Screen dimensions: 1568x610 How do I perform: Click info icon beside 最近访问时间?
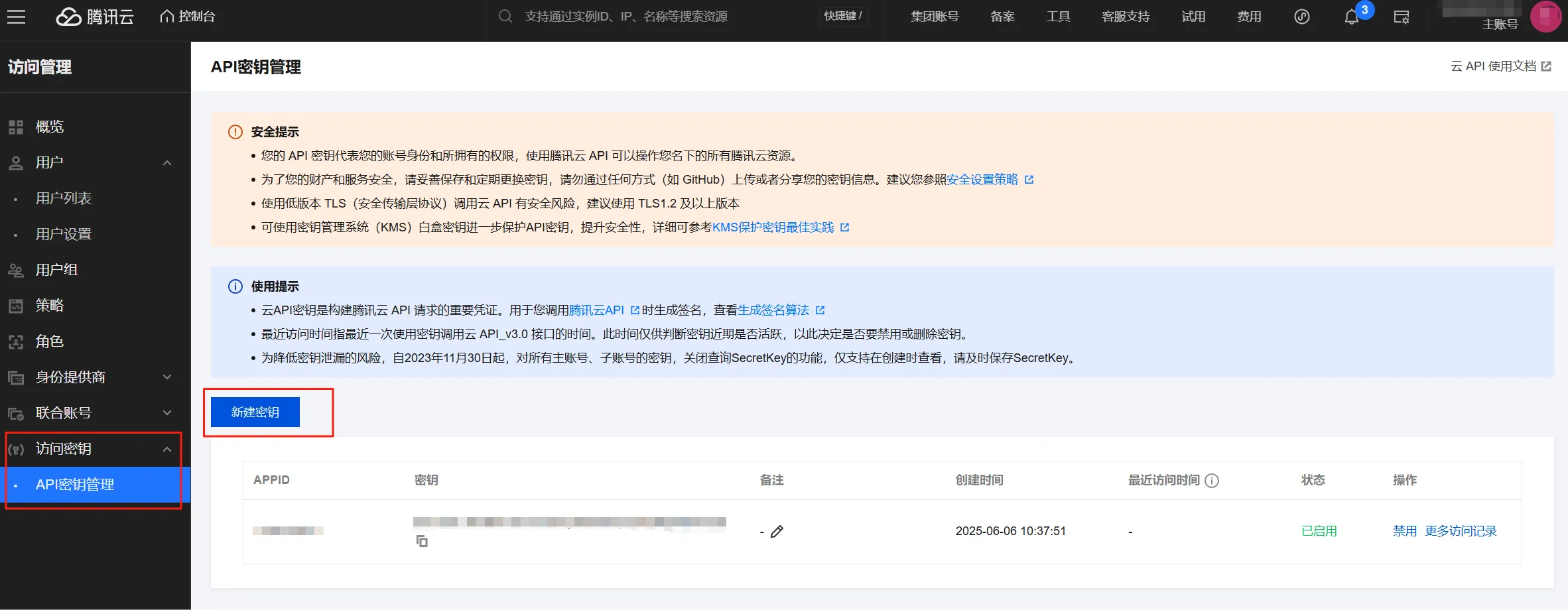click(x=1212, y=481)
